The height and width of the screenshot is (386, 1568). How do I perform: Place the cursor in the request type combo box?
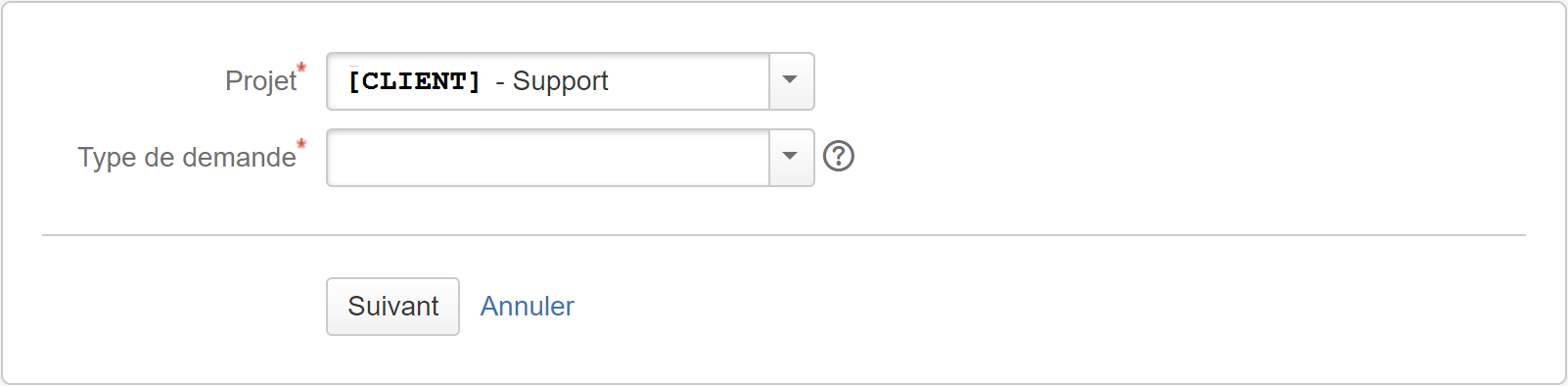[548, 158]
